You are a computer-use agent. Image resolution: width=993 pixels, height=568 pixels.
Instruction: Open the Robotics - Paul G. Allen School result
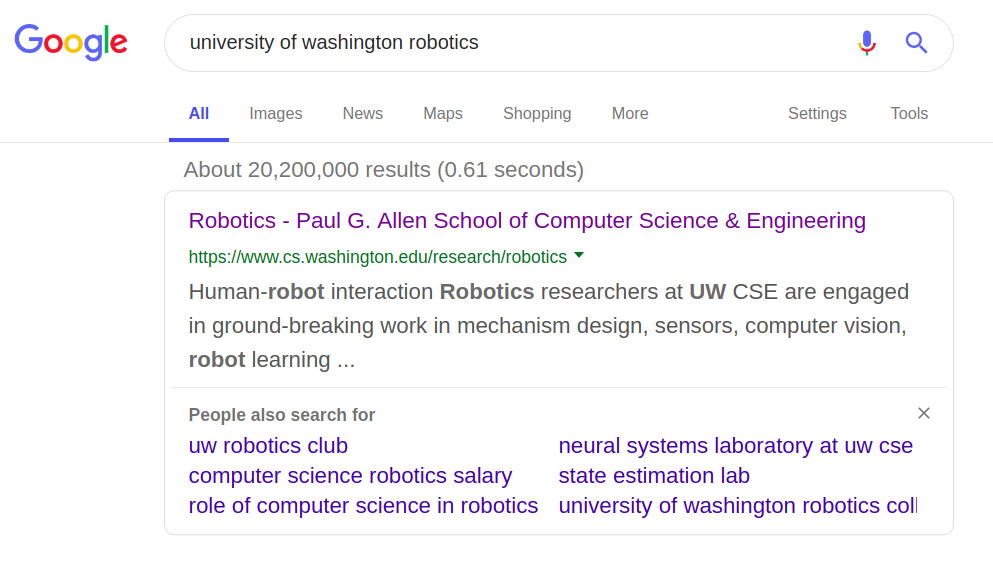point(527,220)
